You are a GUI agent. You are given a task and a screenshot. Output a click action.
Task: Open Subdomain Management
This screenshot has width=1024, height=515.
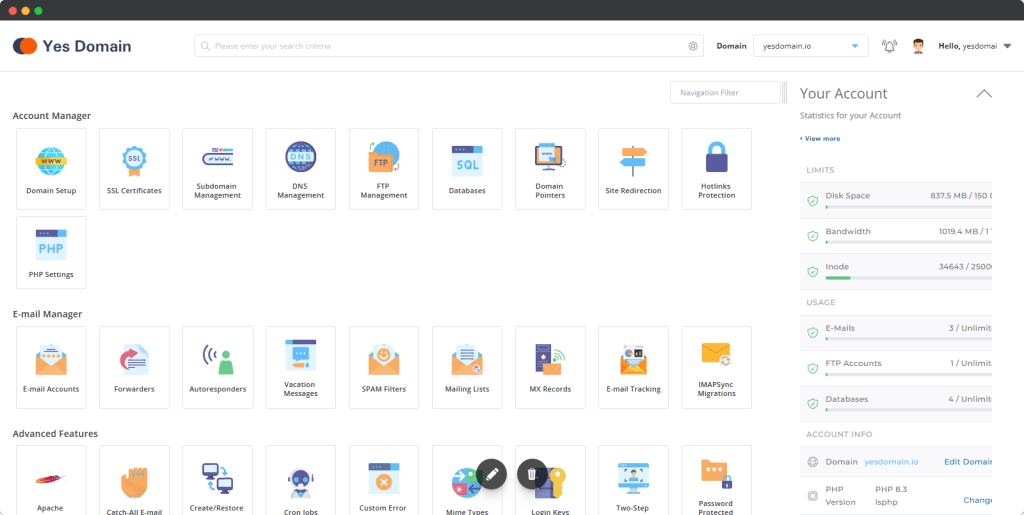[x=217, y=169]
